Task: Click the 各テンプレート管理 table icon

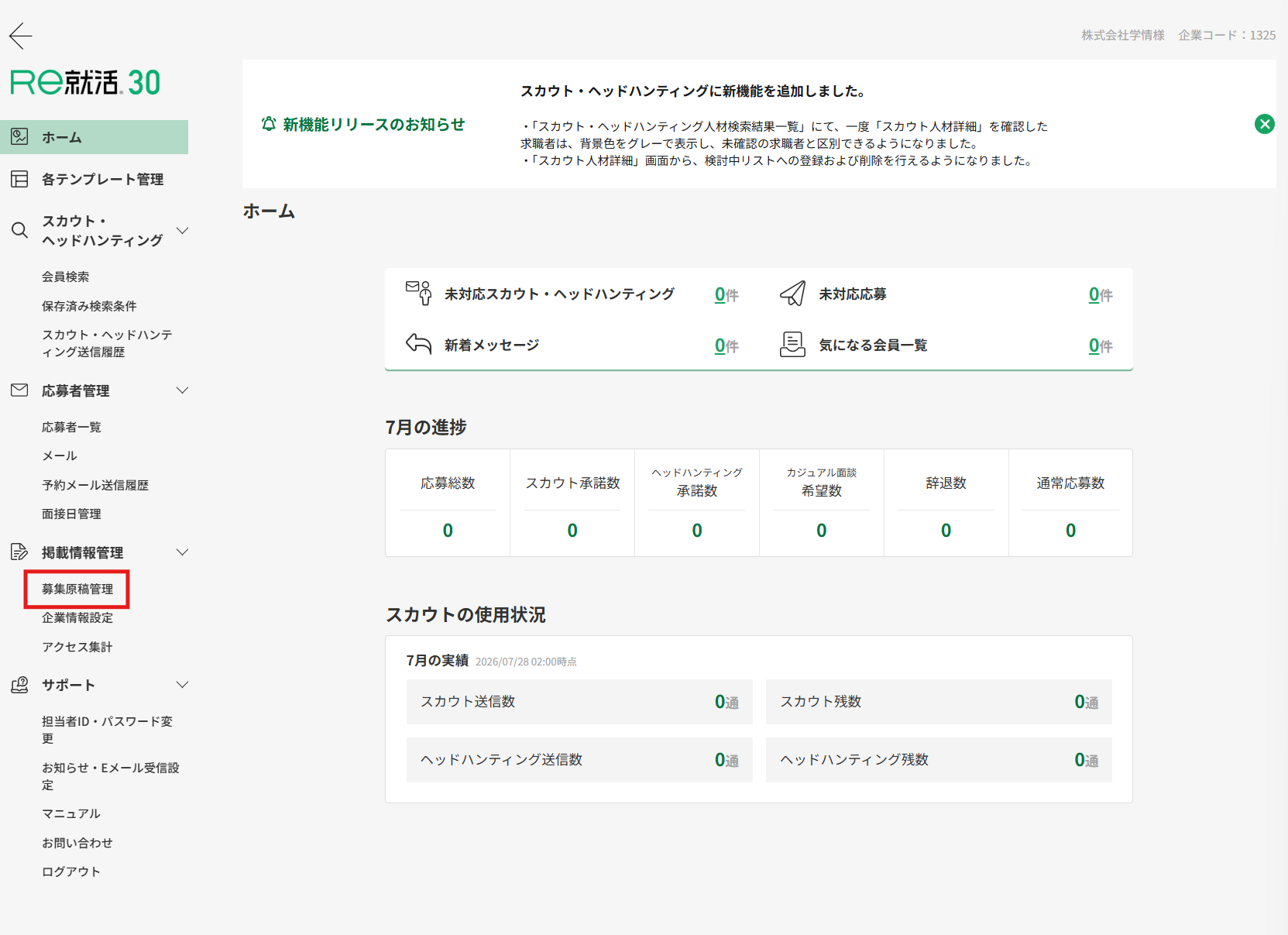Action: (x=19, y=179)
